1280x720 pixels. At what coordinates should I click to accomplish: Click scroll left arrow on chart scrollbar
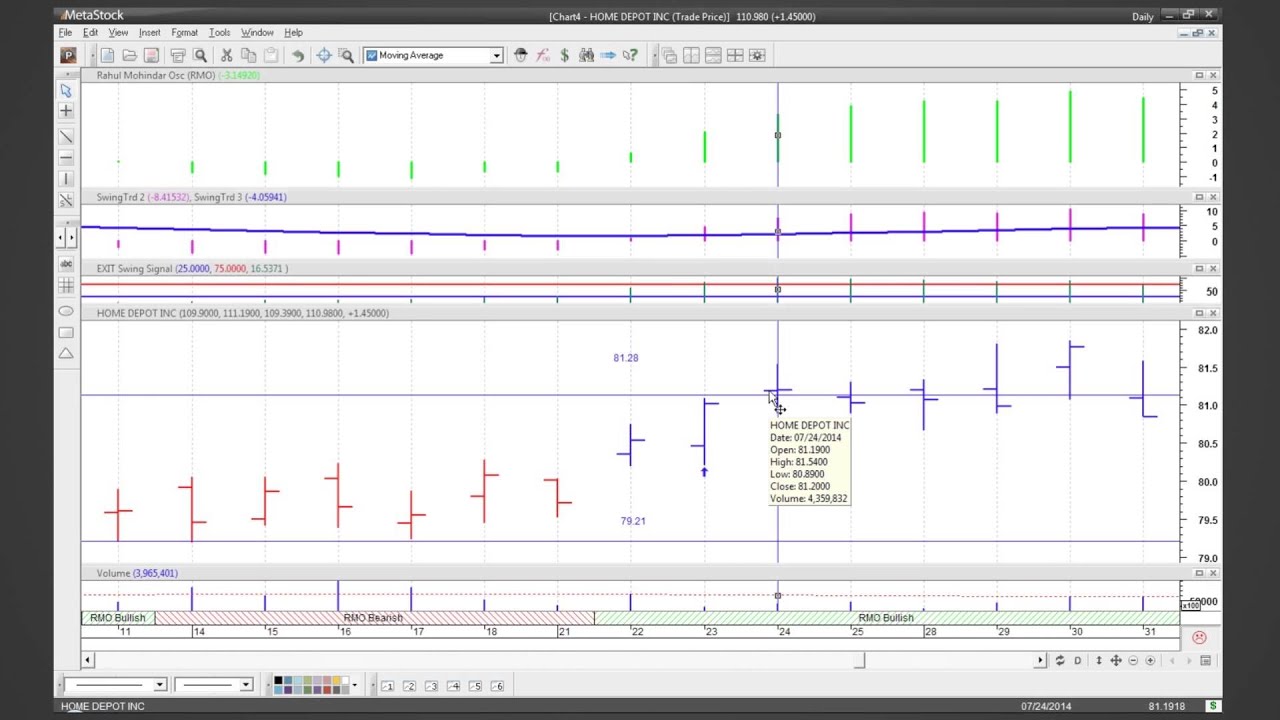87,660
